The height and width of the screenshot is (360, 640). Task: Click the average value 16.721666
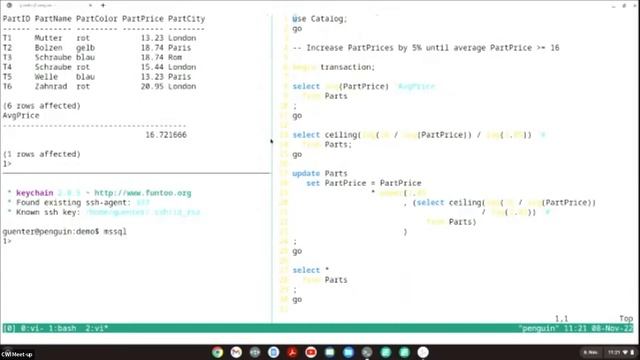point(166,135)
